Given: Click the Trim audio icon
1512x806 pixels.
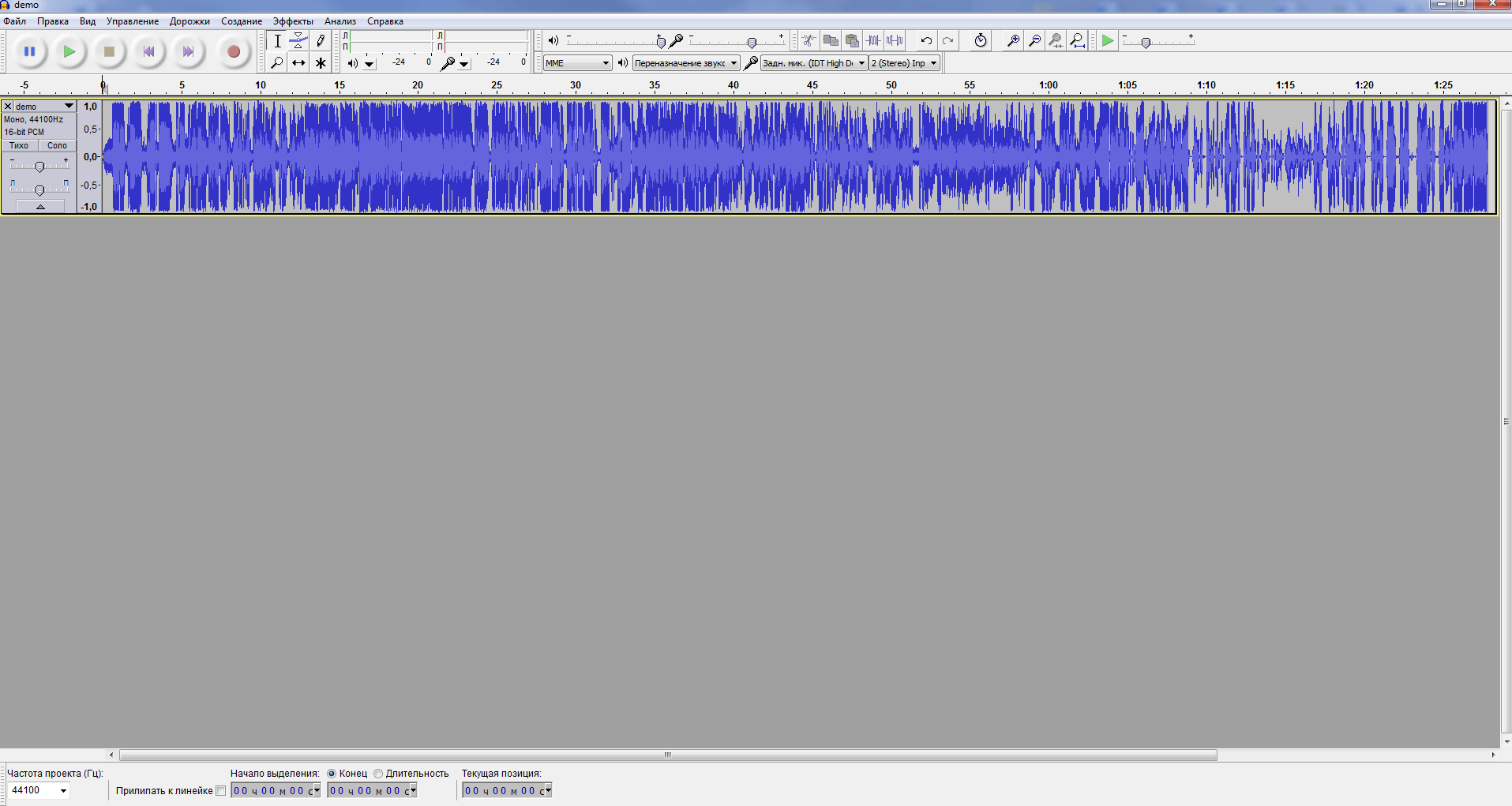Looking at the screenshot, I should tap(873, 41).
